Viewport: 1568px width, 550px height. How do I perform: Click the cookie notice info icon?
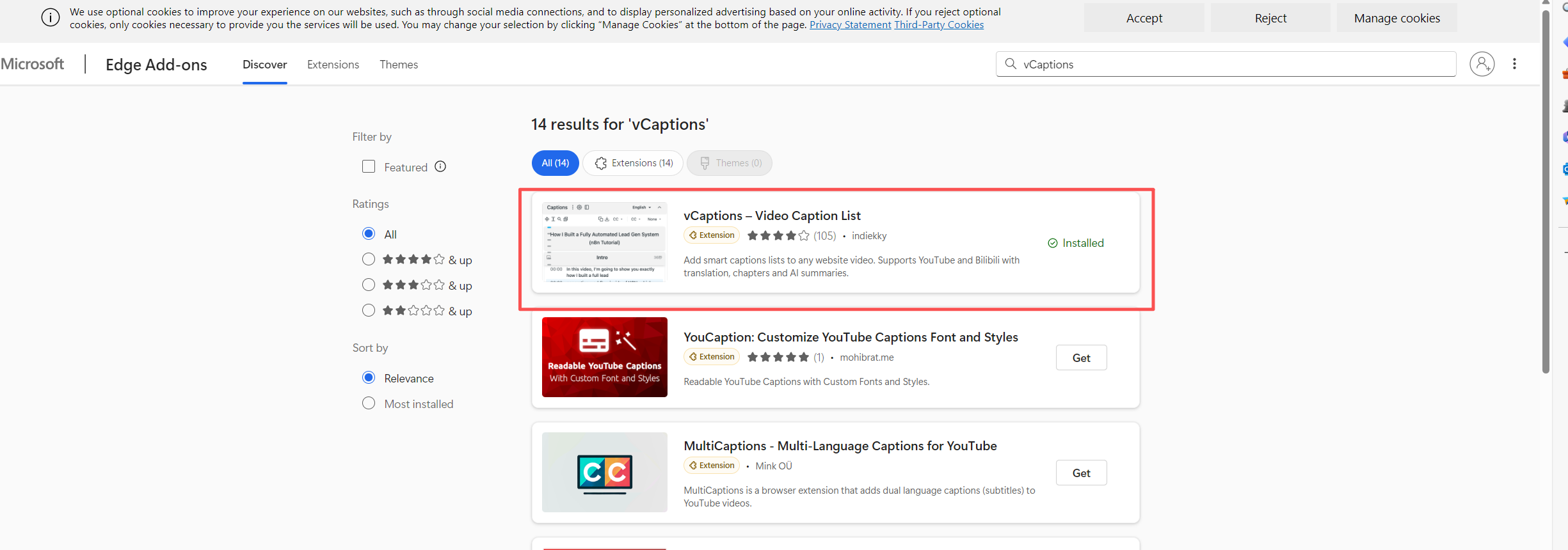click(51, 18)
